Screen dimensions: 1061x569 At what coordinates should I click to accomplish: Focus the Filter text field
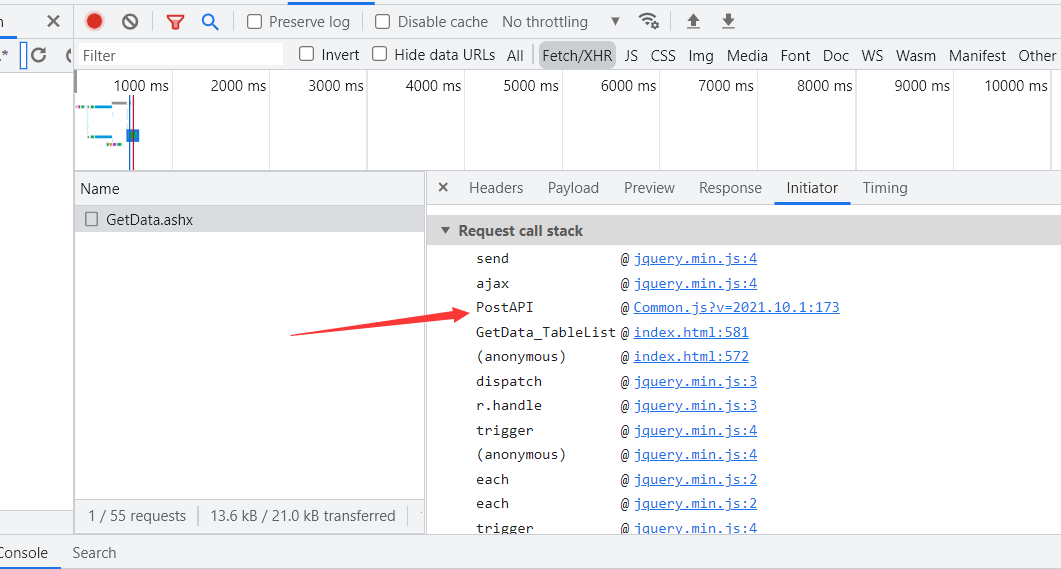(181, 55)
